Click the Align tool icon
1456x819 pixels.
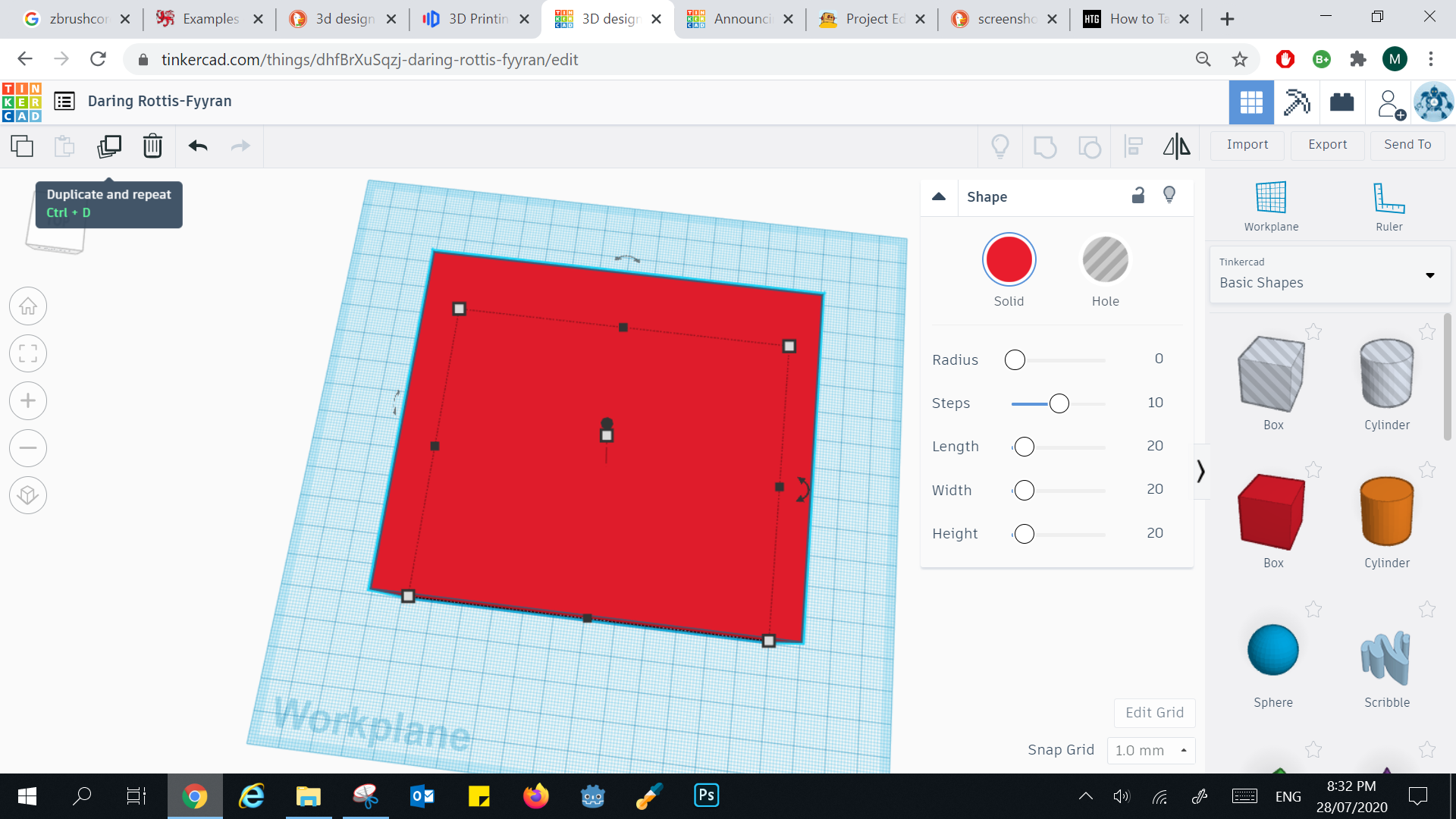coord(1133,146)
